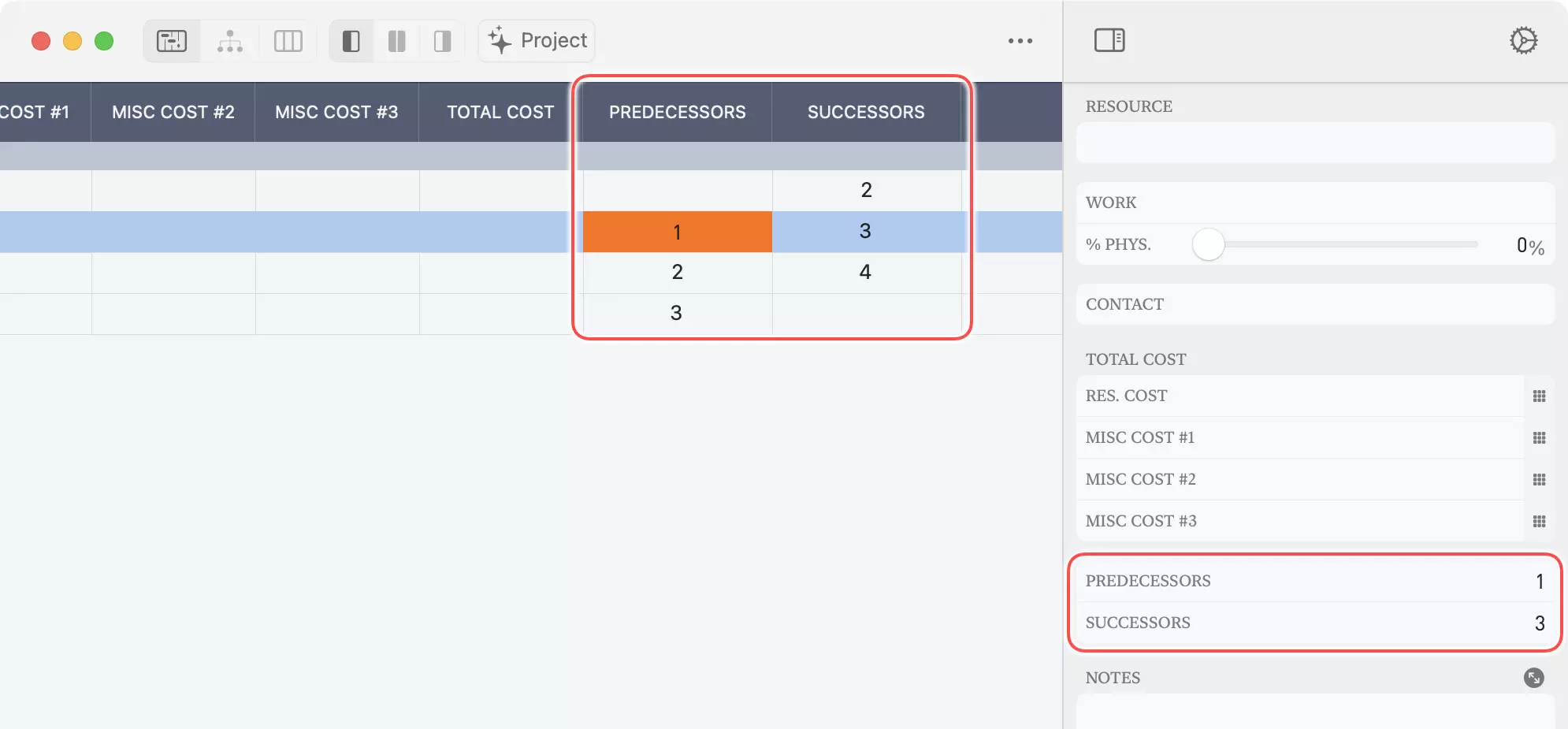The height and width of the screenshot is (729, 1568).
Task: Select the right panel layout icon
Action: pyautogui.click(x=441, y=40)
